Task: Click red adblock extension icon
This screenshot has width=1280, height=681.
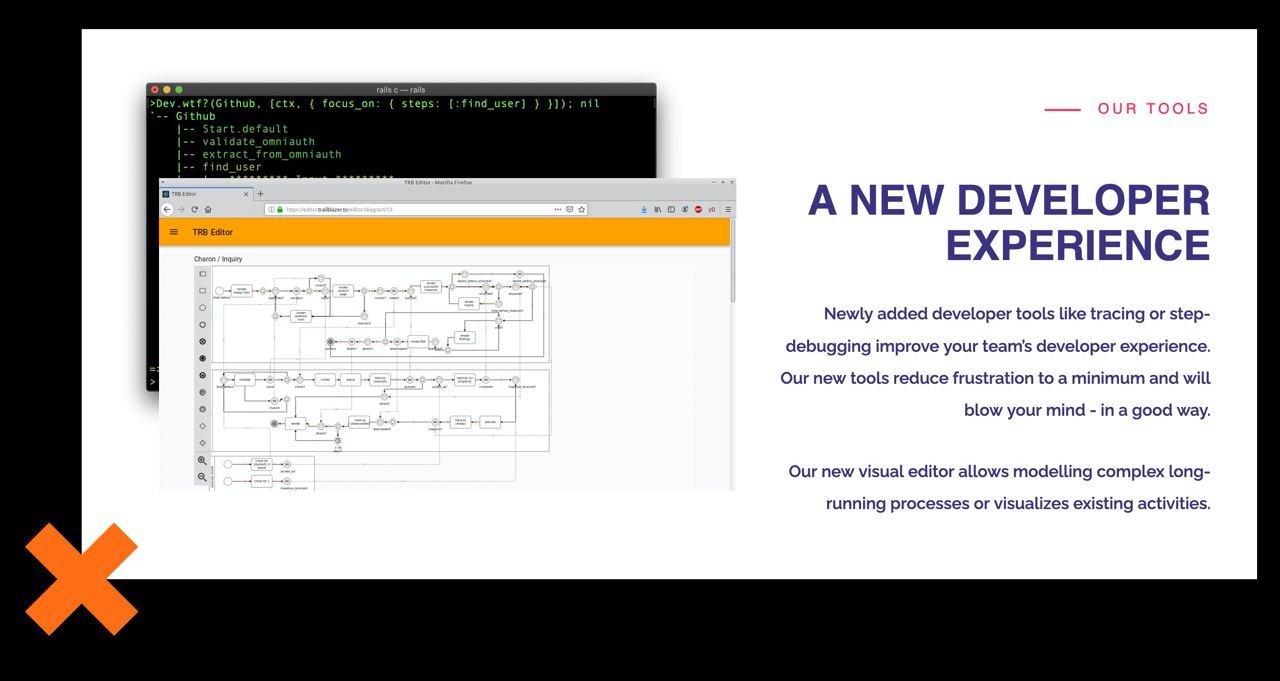Action: 698,209
